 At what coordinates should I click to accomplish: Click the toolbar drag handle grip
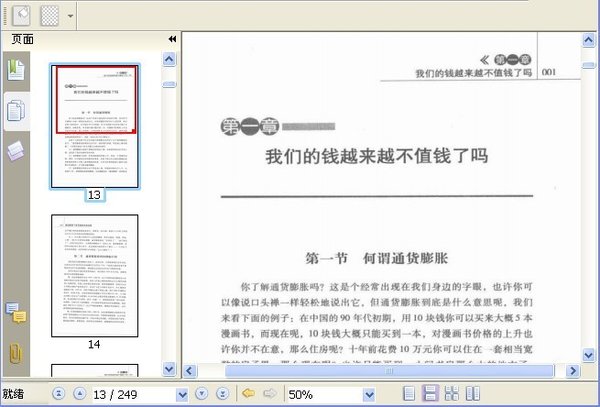[5, 16]
